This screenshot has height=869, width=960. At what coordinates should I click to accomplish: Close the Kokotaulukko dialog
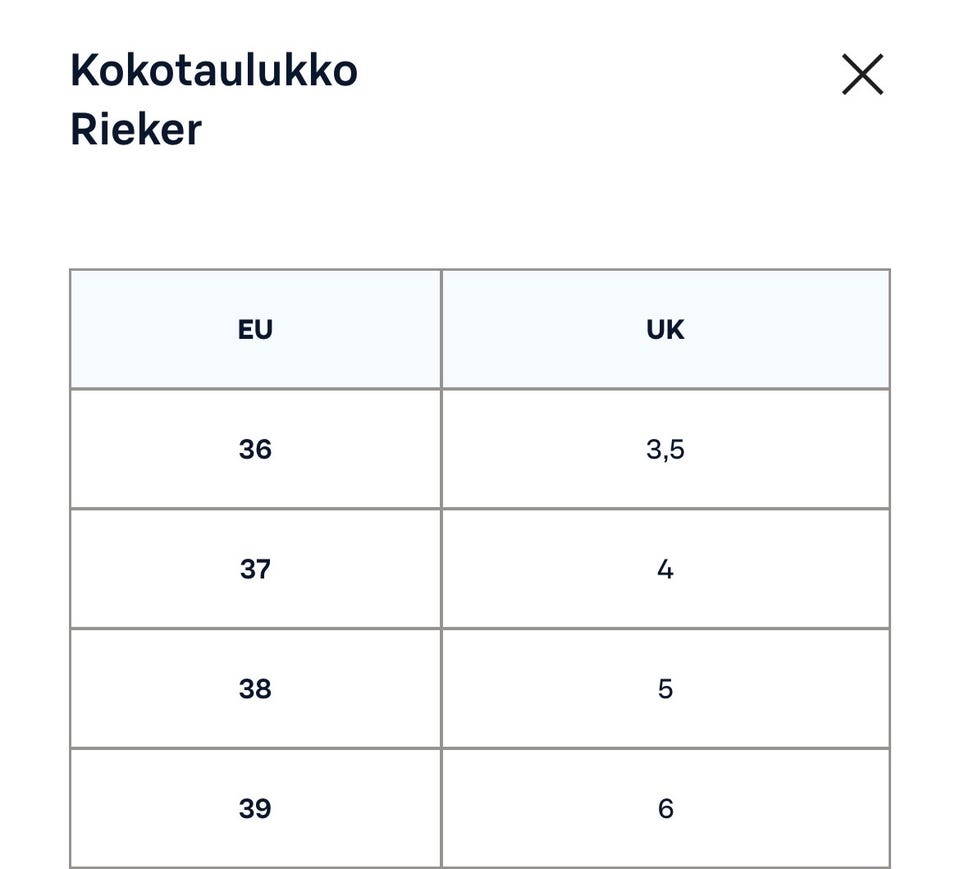click(862, 74)
